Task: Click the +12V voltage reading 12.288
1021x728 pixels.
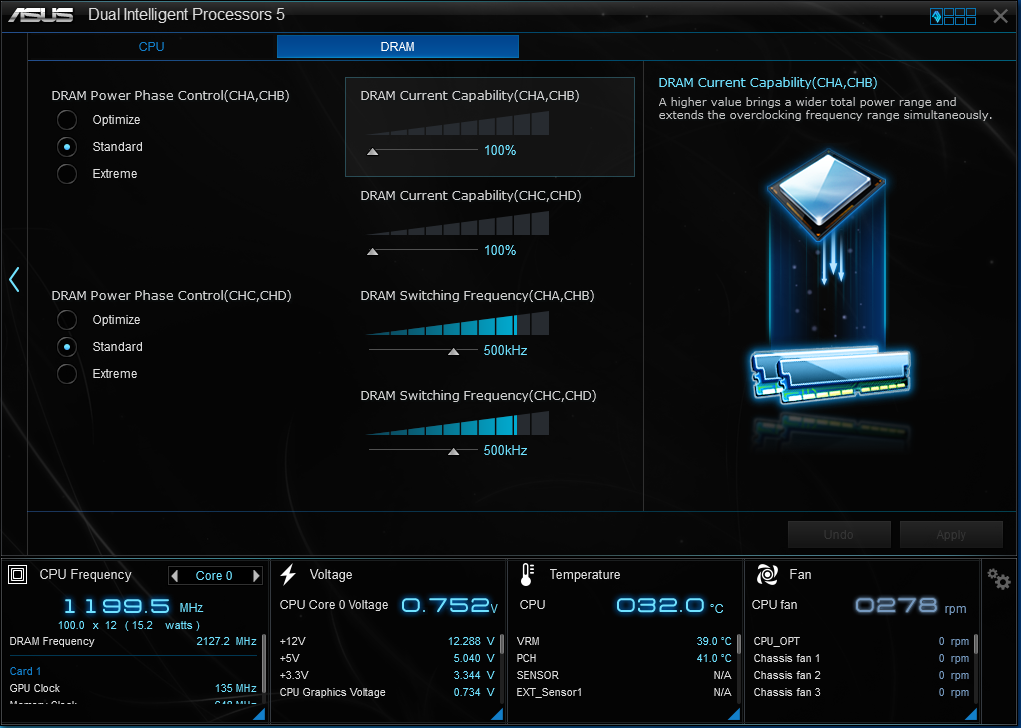Action: [471, 641]
